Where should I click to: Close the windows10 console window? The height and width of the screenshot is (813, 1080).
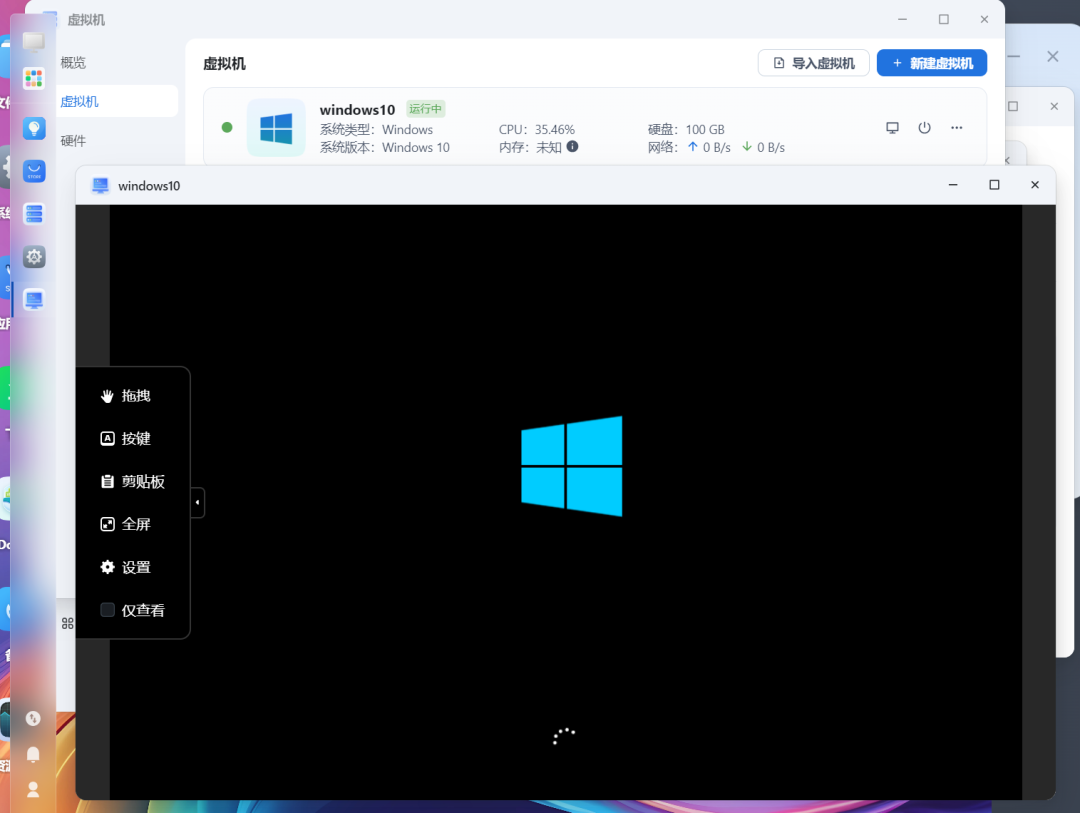[1035, 185]
